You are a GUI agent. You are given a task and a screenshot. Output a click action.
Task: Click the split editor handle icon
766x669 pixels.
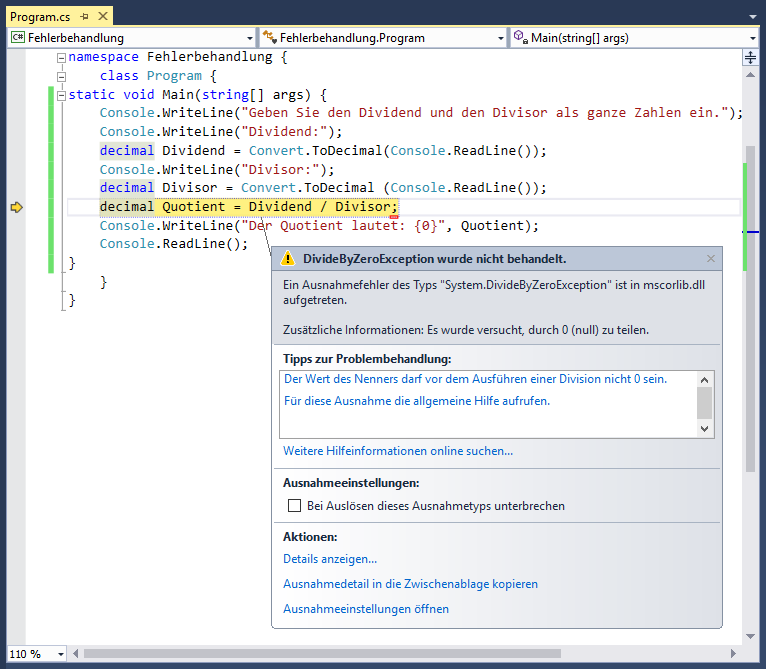750,57
